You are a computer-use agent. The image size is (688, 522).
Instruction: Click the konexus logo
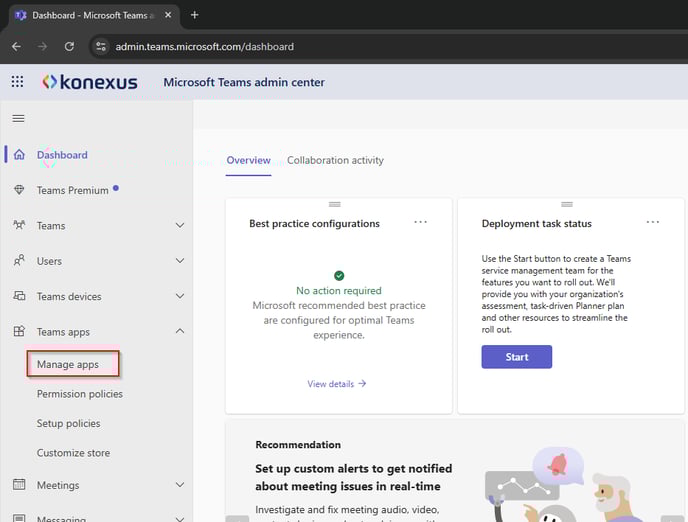90,82
